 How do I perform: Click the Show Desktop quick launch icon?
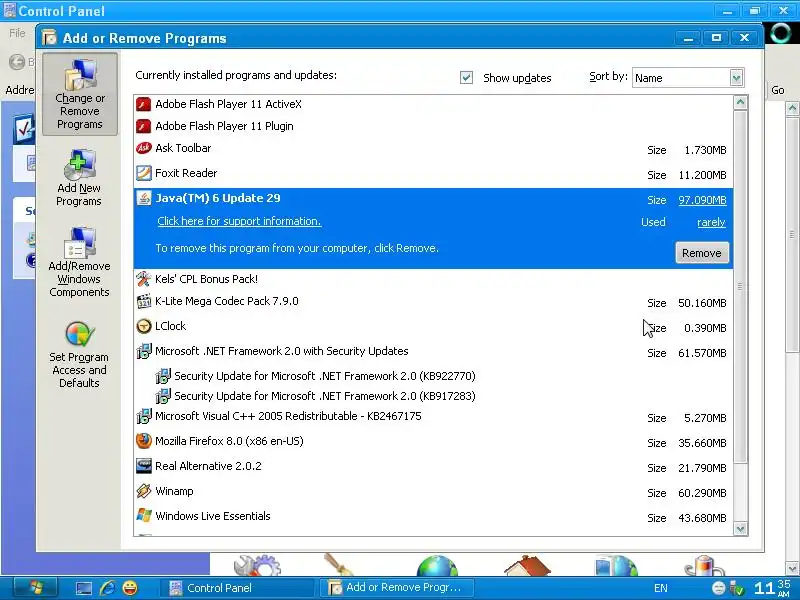[84, 588]
